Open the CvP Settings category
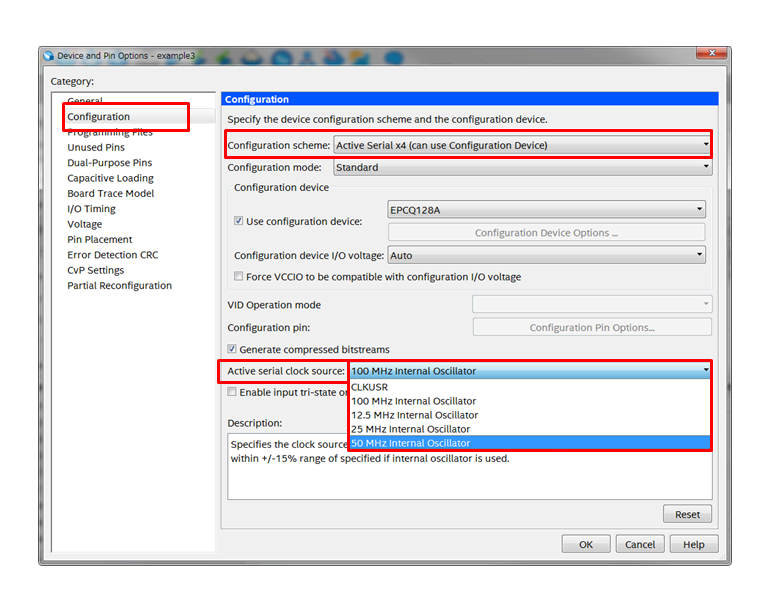The image size is (773, 605). point(96,270)
